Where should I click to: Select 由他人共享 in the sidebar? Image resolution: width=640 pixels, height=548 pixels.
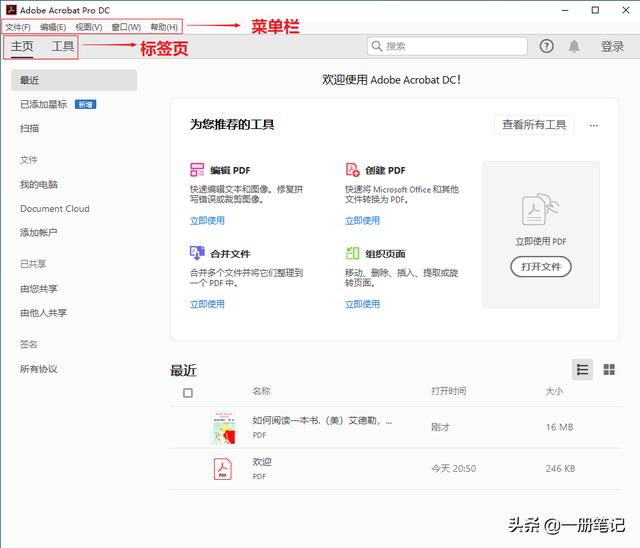click(x=44, y=313)
